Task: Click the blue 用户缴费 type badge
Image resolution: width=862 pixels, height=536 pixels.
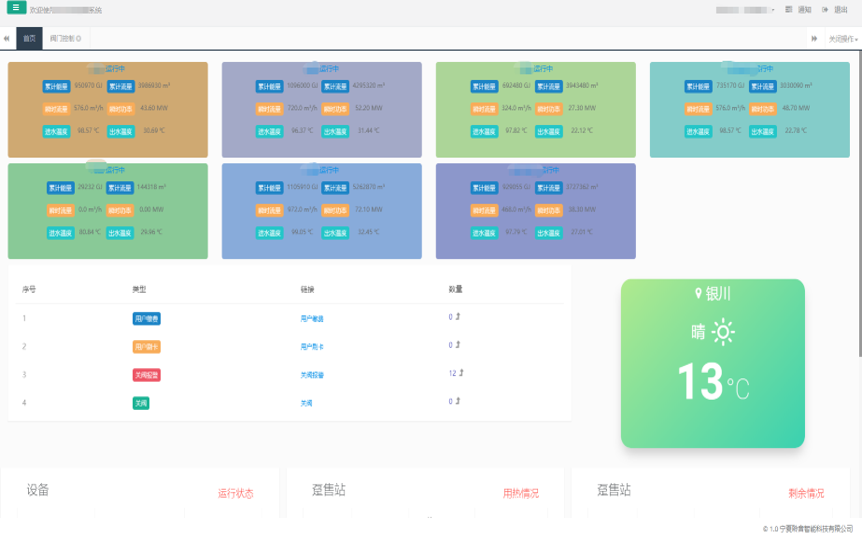Action: pyautogui.click(x=146, y=318)
